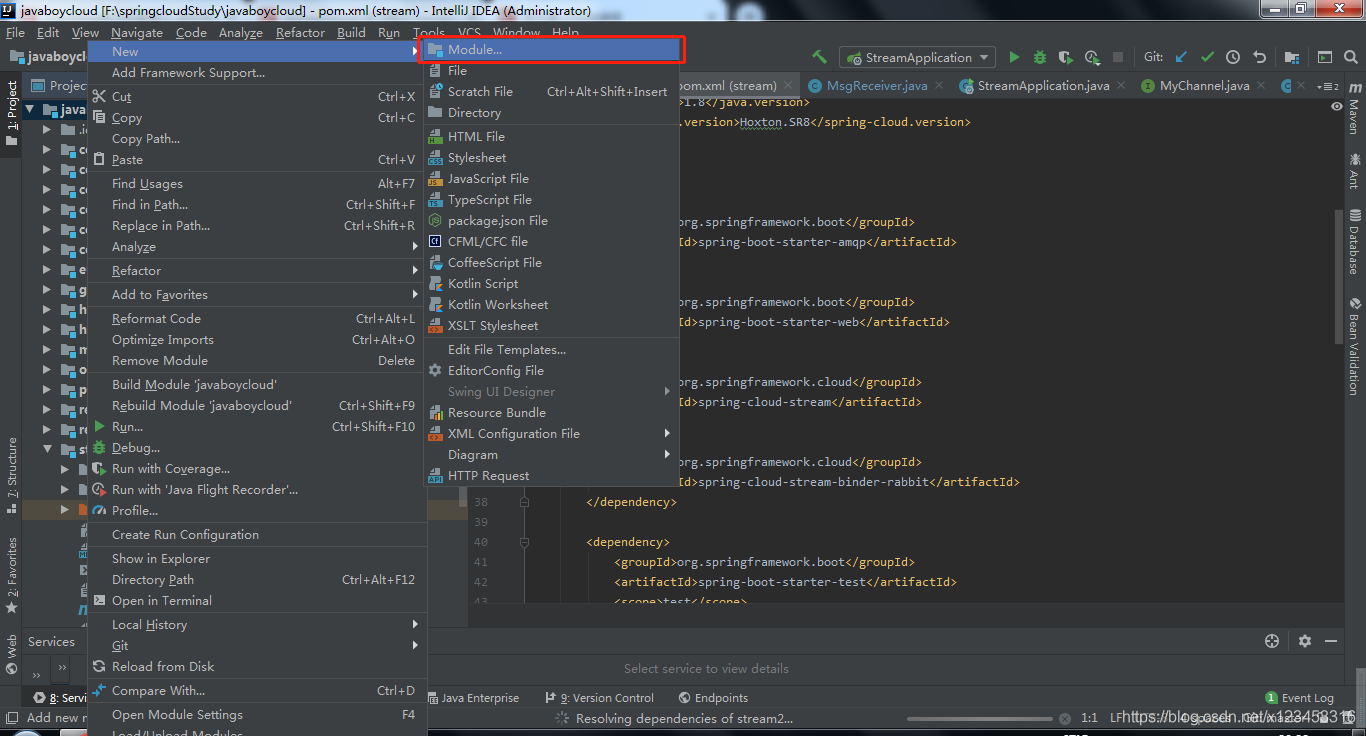
Task: Collapse the javaboycloud root node in the project tree
Action: (x=30, y=109)
